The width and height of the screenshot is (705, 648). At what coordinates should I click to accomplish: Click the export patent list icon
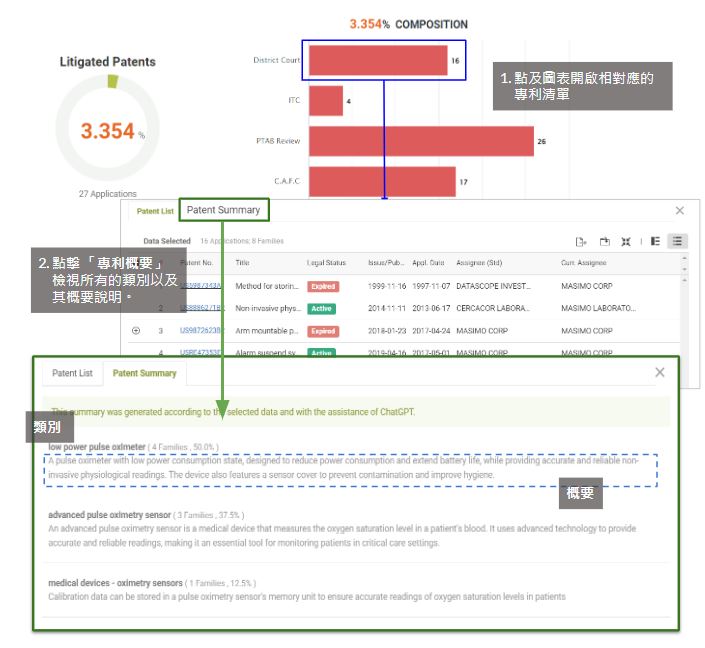[x=580, y=242]
